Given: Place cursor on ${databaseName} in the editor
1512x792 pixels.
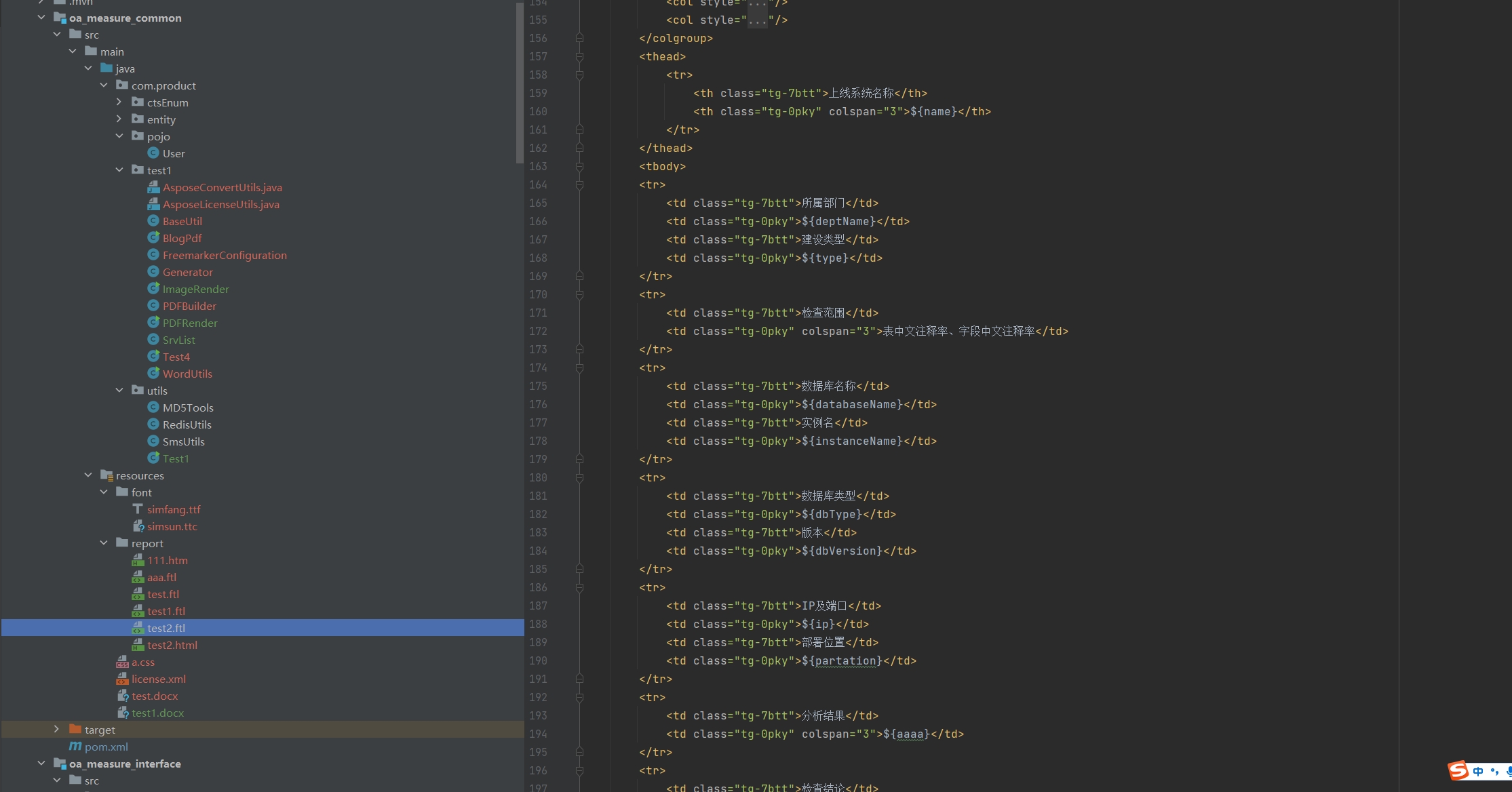Looking at the screenshot, I should (x=852, y=404).
